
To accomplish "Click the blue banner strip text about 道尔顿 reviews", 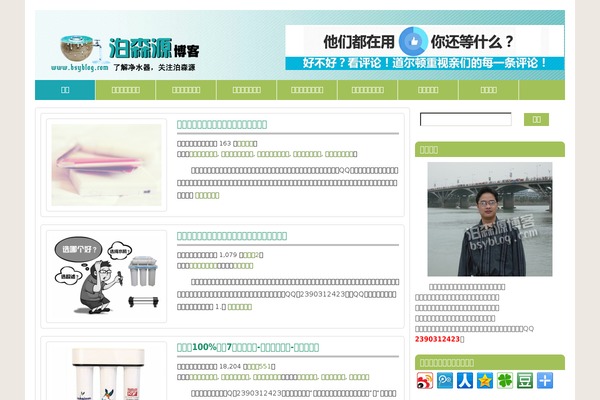I will (424, 63).
